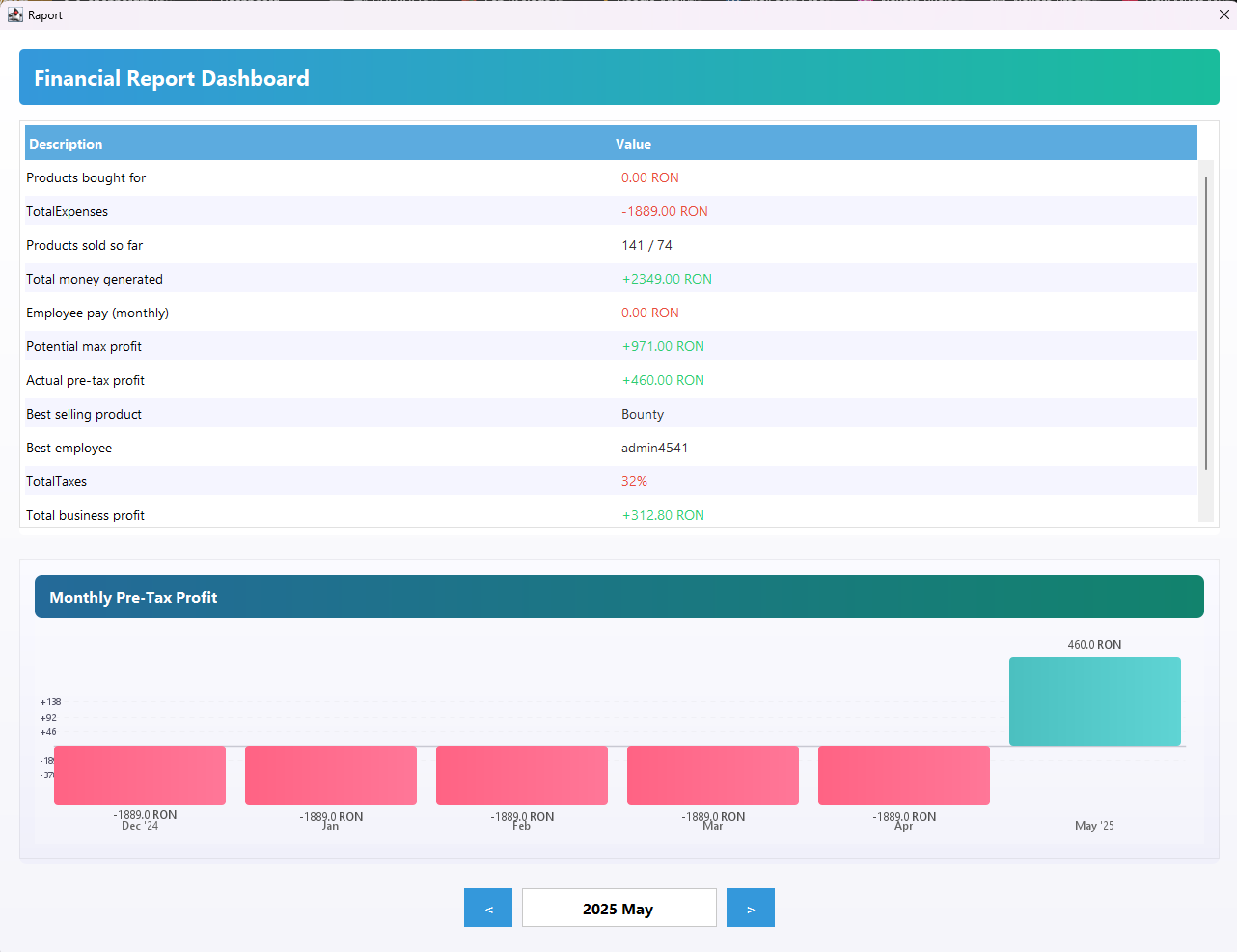Image resolution: width=1237 pixels, height=952 pixels.
Task: Click the Apr red loss bar
Action: click(x=904, y=775)
